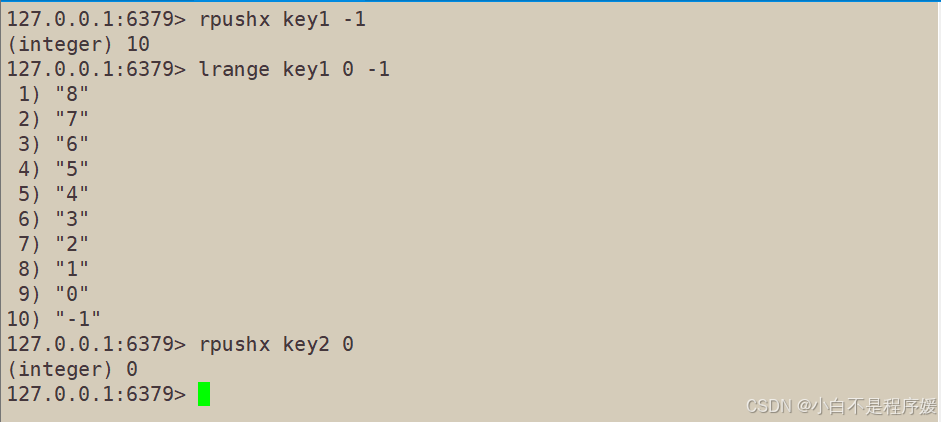Select the "lrange key1 0 -1" command
Screen dimensions: 941x422
pos(294,69)
